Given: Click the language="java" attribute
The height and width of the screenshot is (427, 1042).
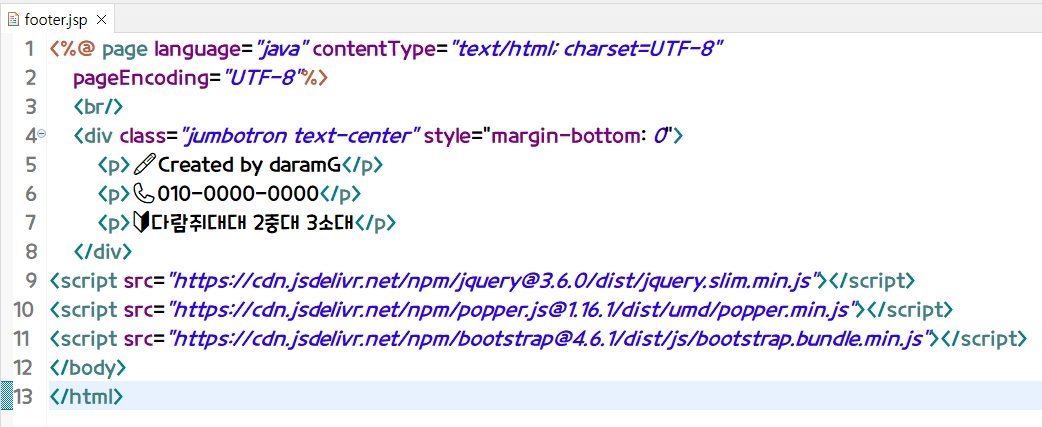Looking at the screenshot, I should (233, 50).
